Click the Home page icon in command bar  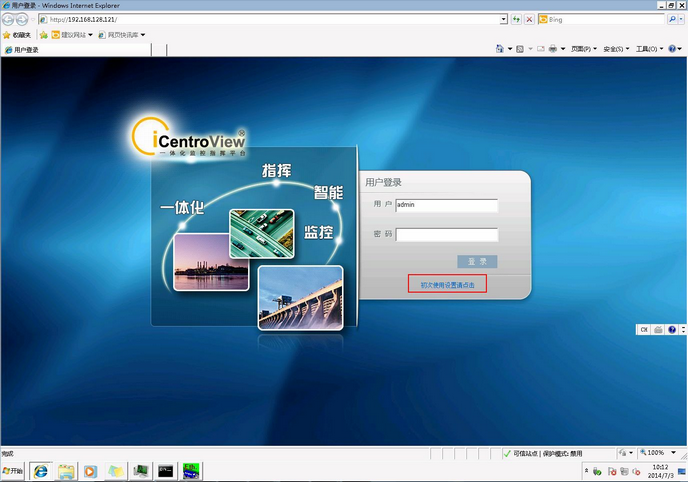coord(499,49)
